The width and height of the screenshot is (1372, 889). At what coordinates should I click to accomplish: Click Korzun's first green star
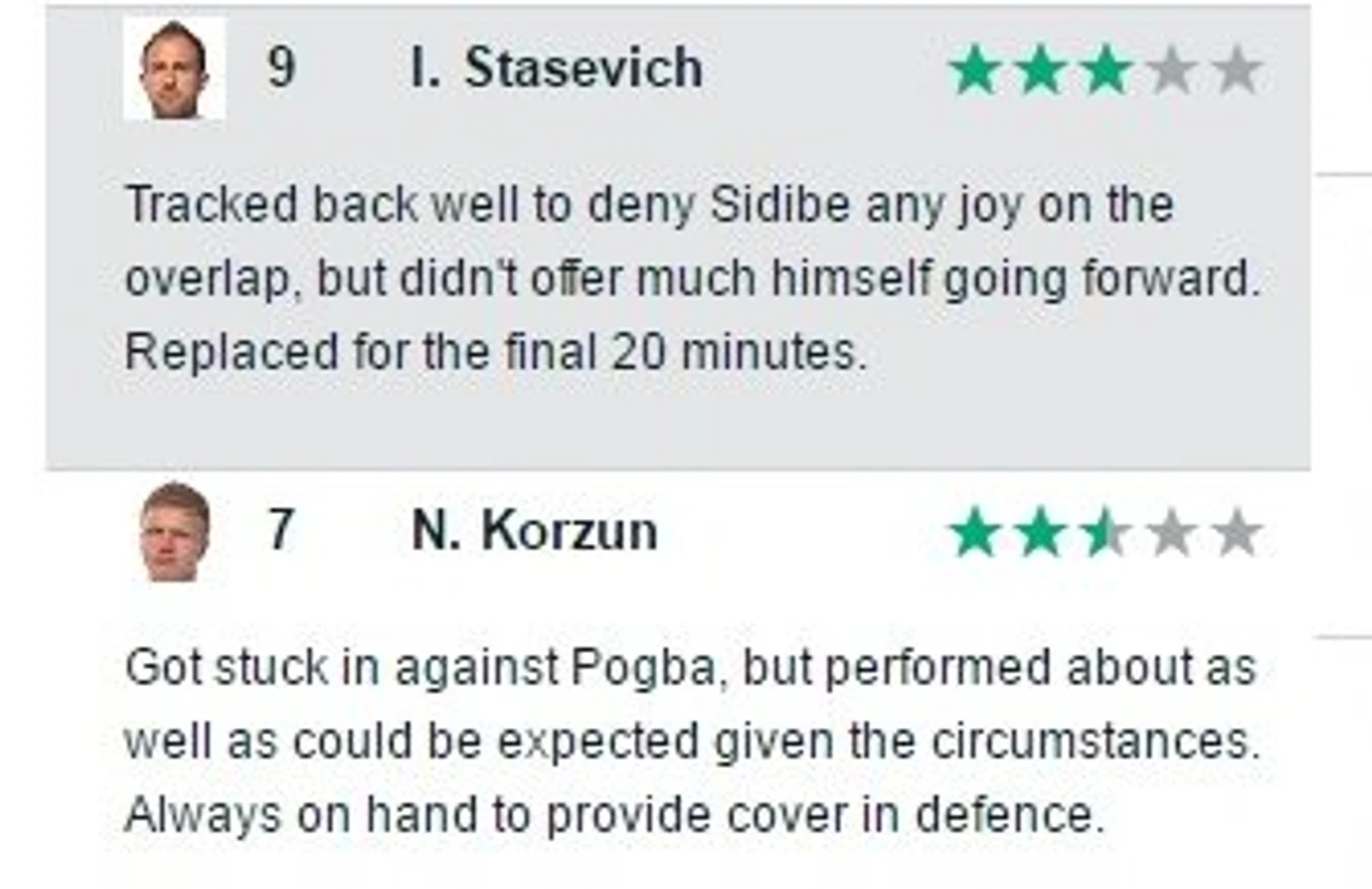tap(974, 533)
